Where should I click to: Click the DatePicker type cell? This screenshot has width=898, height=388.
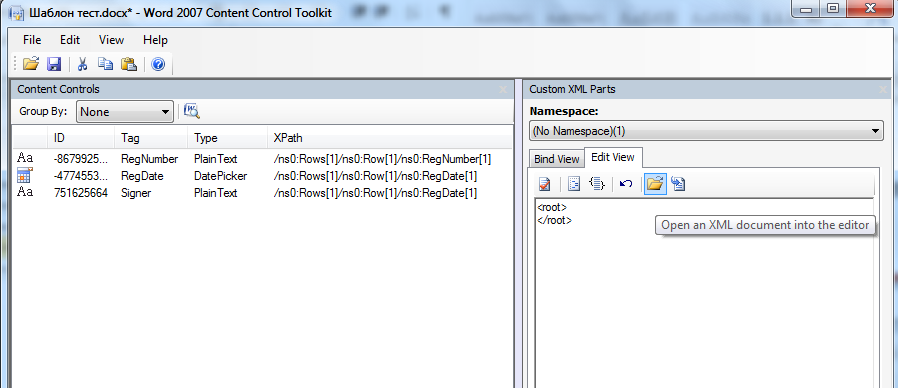[x=220, y=176]
